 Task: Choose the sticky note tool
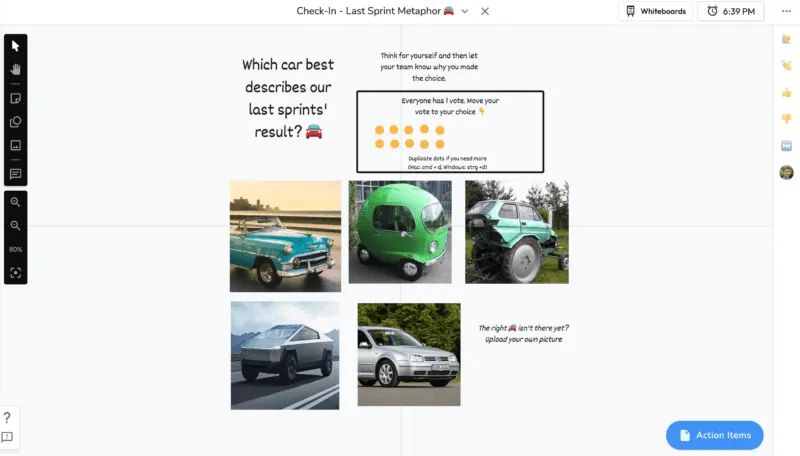pos(15,98)
